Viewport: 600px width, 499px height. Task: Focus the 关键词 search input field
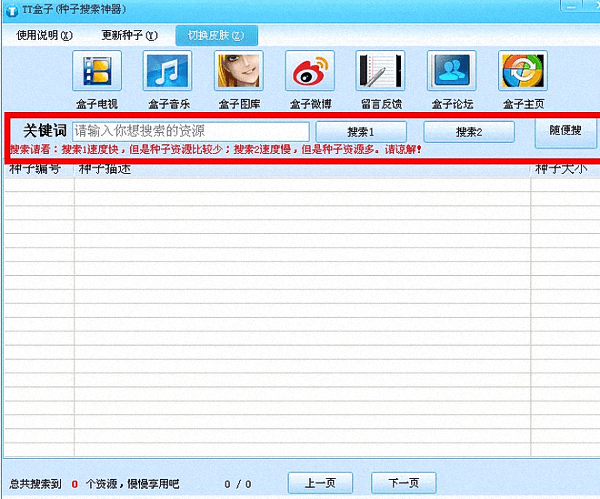(190, 131)
